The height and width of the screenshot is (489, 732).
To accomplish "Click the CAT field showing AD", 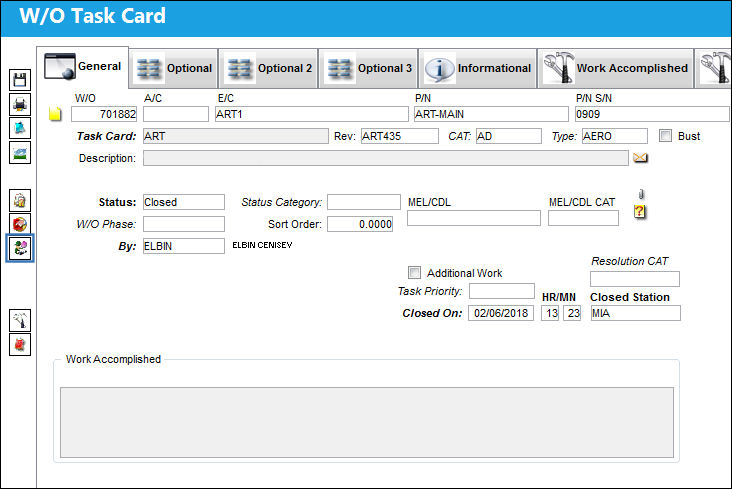I will tap(508, 136).
